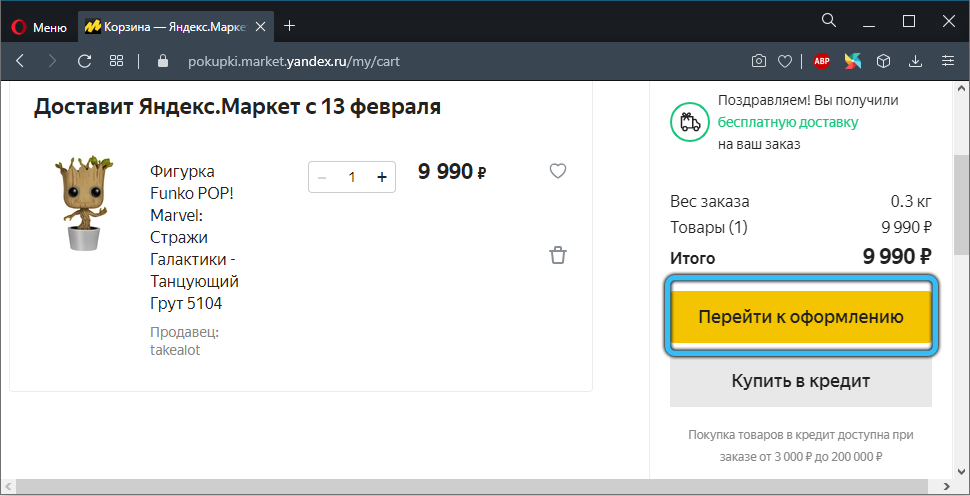970x496 pixels.
Task: Go forward with the forward arrow
Action: point(52,61)
